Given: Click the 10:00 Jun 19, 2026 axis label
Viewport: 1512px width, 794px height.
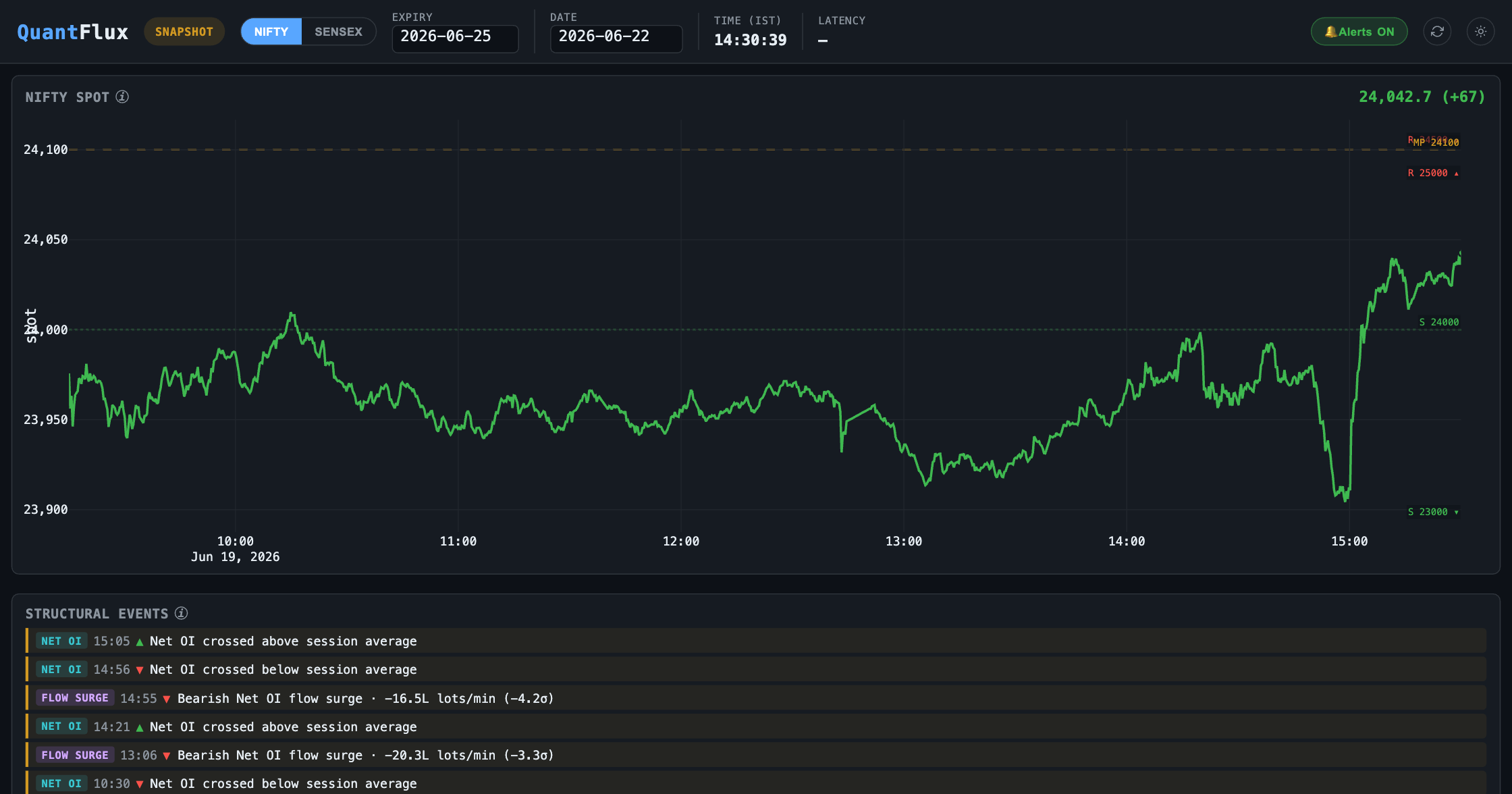Looking at the screenshot, I should pyautogui.click(x=235, y=549).
